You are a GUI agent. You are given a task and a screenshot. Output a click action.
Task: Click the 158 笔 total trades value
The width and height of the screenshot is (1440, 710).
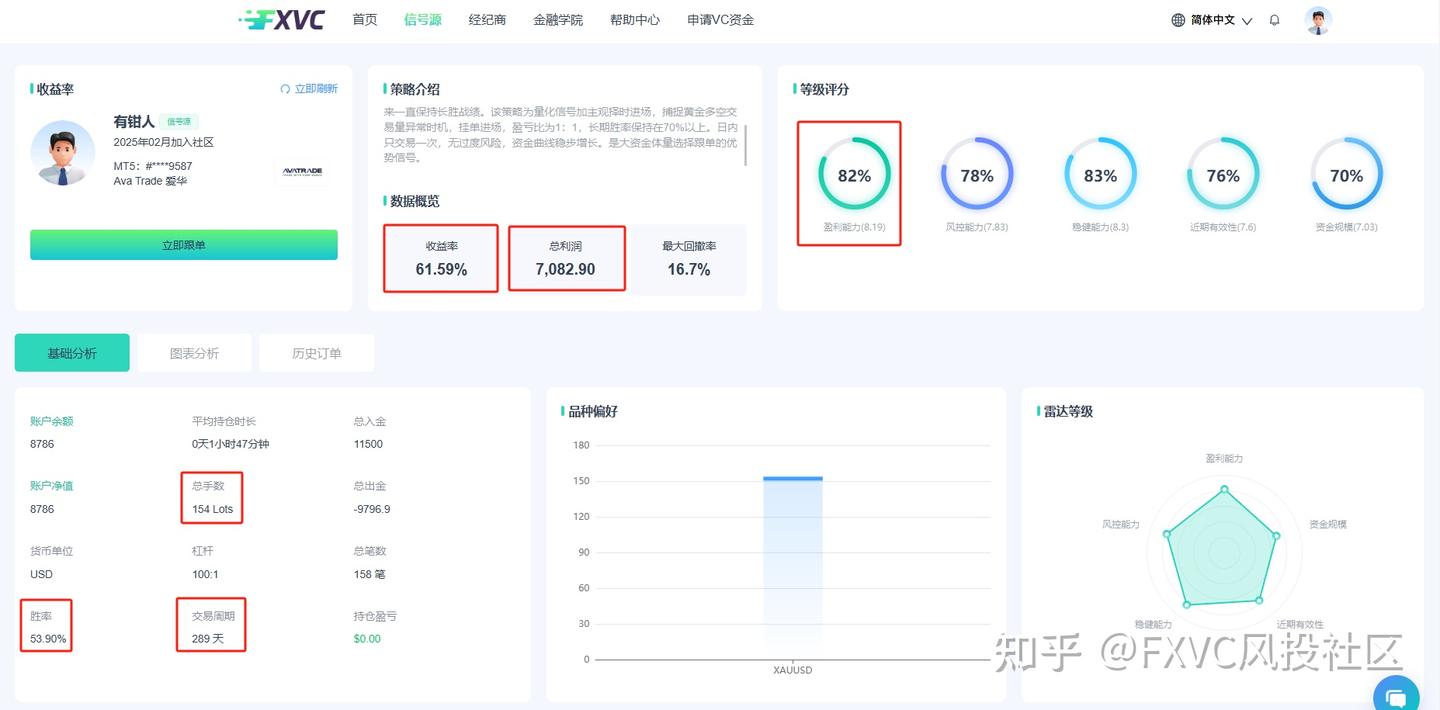(x=370, y=574)
